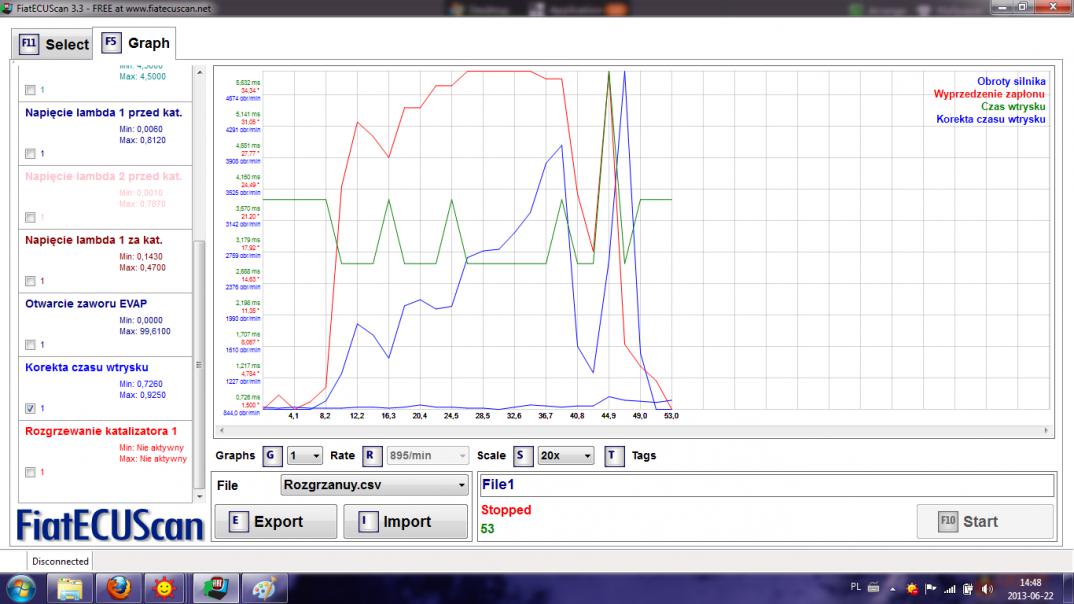Click the FiatECUScan taskbar icon
Screen dimensions: 1074x604
(214, 589)
